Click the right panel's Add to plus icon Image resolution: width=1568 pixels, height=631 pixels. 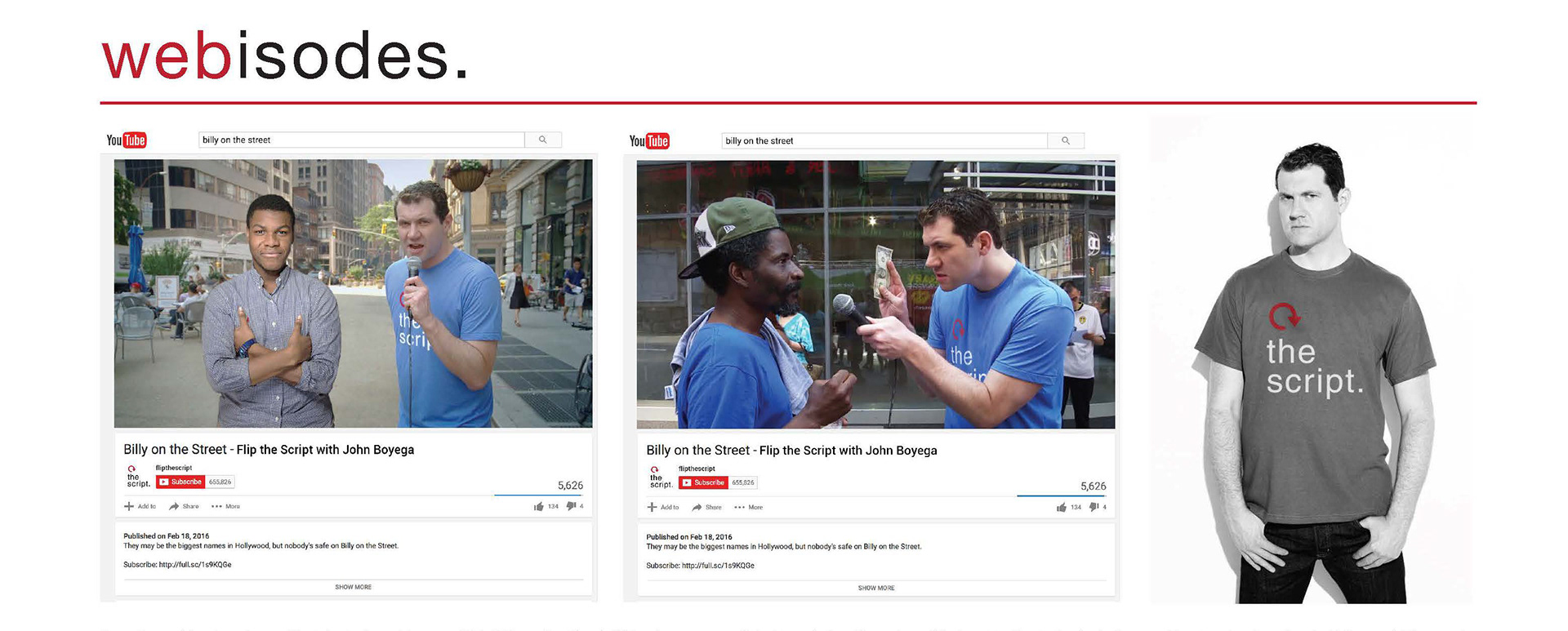pyautogui.click(x=652, y=507)
